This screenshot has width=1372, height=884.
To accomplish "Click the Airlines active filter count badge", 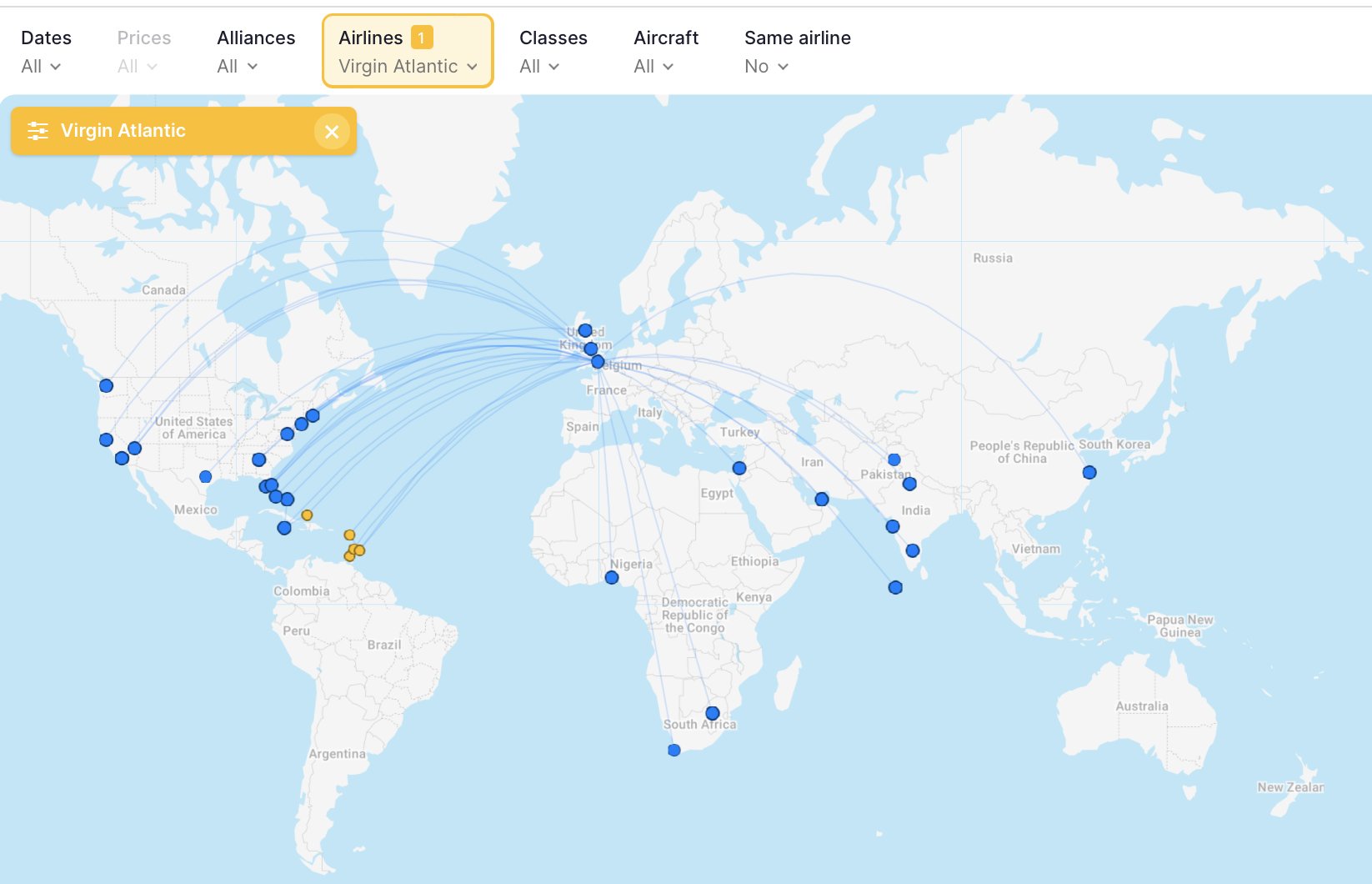I will coord(422,38).
